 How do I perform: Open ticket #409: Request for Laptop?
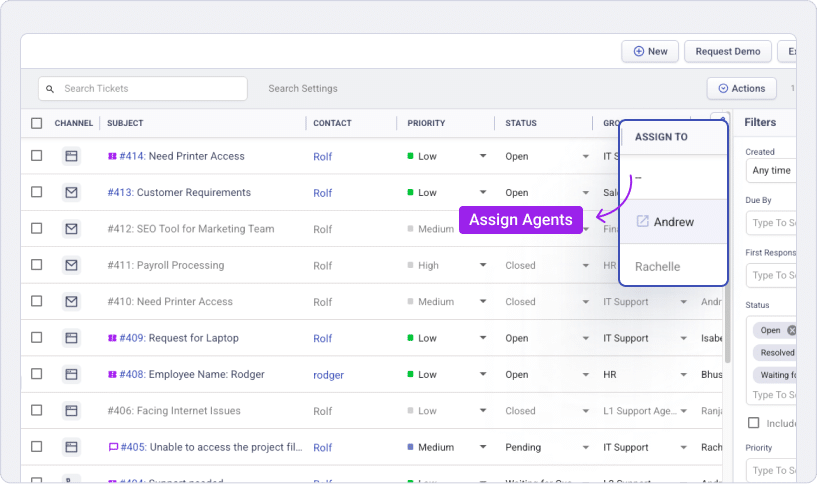pyautogui.click(x=179, y=338)
